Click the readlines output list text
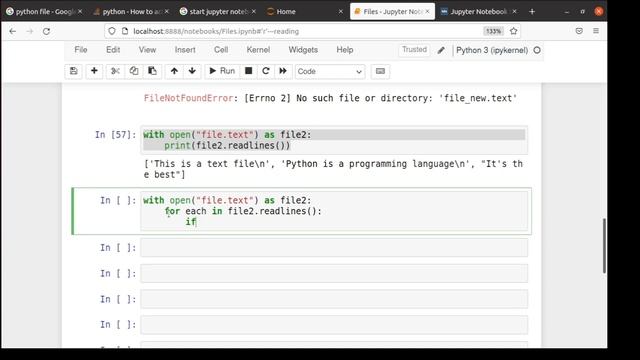640x360 pixels. [333, 169]
